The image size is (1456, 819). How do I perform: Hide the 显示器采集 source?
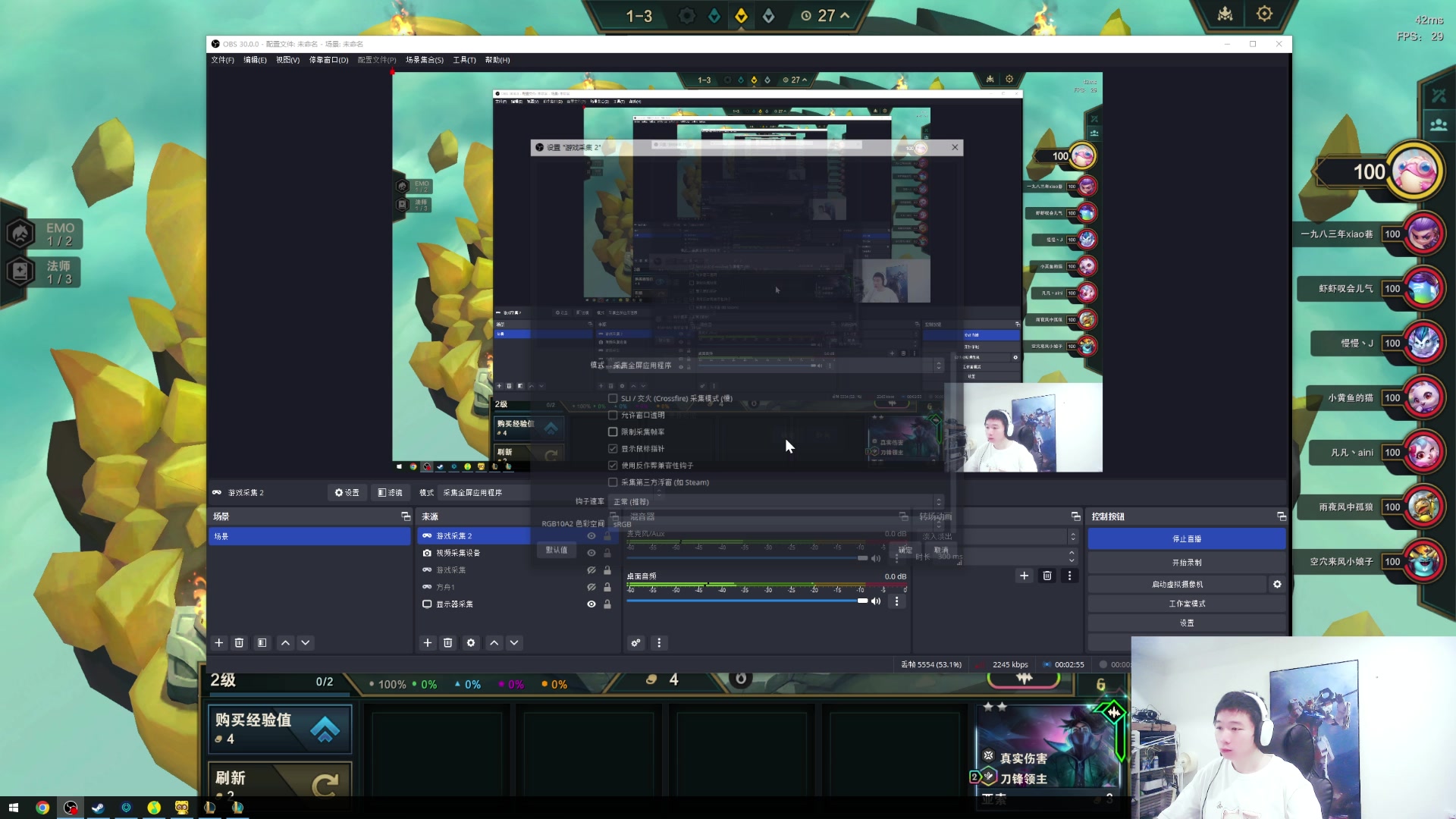tap(591, 604)
